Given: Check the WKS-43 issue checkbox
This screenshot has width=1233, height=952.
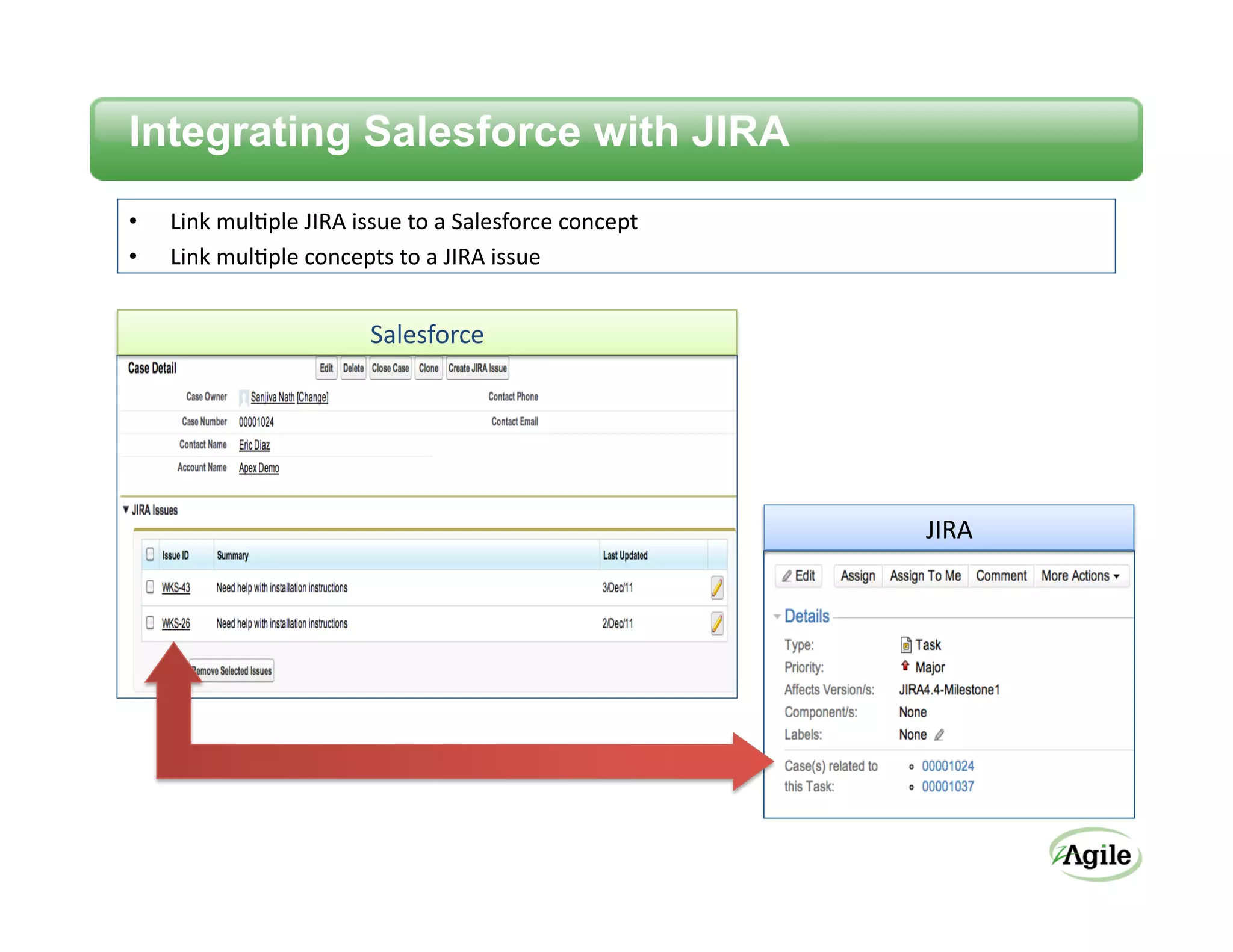Looking at the screenshot, I should click(151, 587).
